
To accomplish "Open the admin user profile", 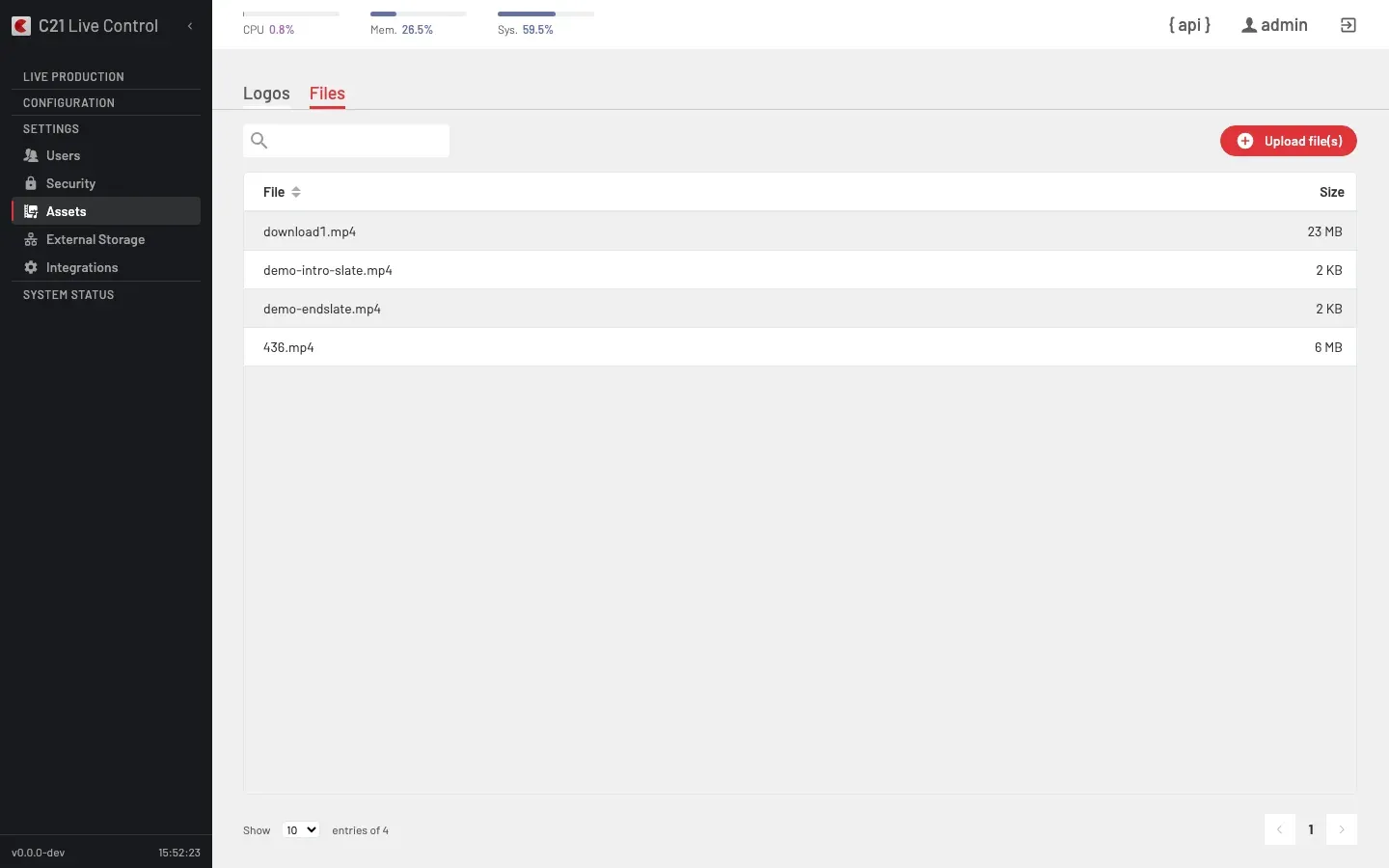I will [x=1274, y=25].
